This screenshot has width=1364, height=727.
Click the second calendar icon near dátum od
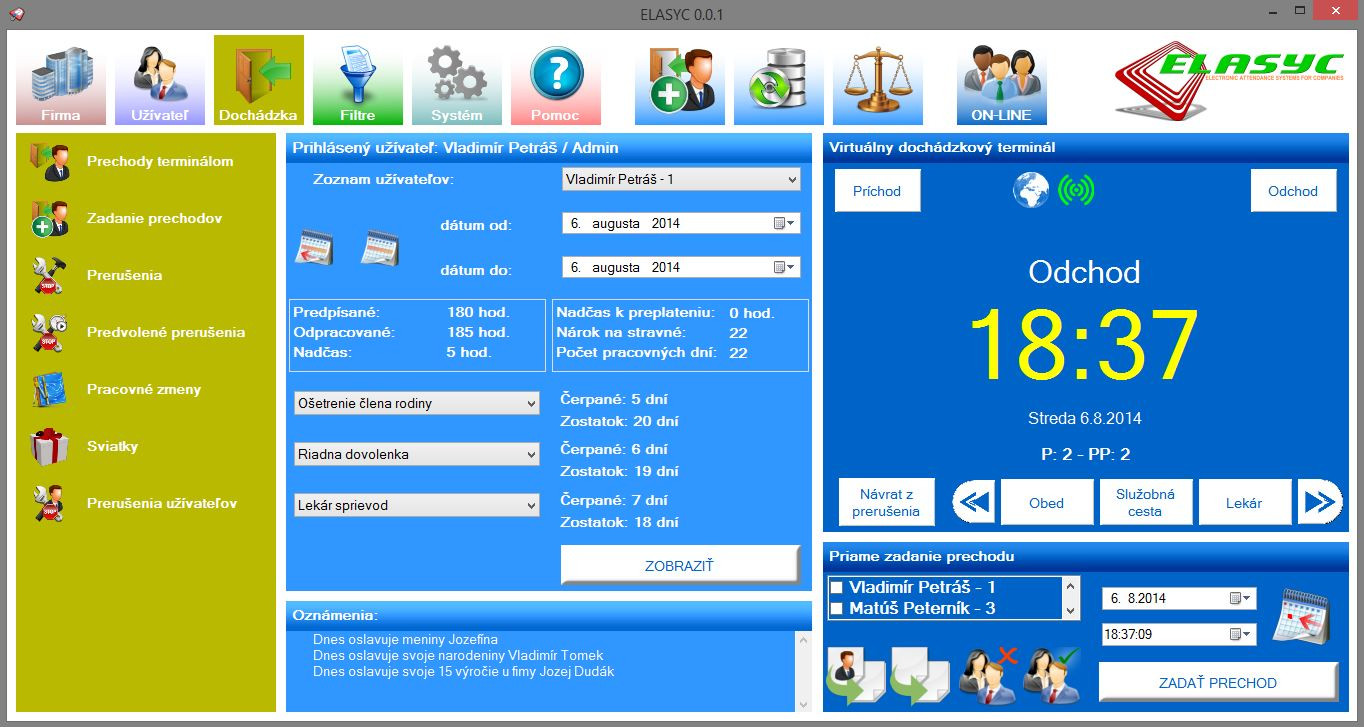click(380, 247)
